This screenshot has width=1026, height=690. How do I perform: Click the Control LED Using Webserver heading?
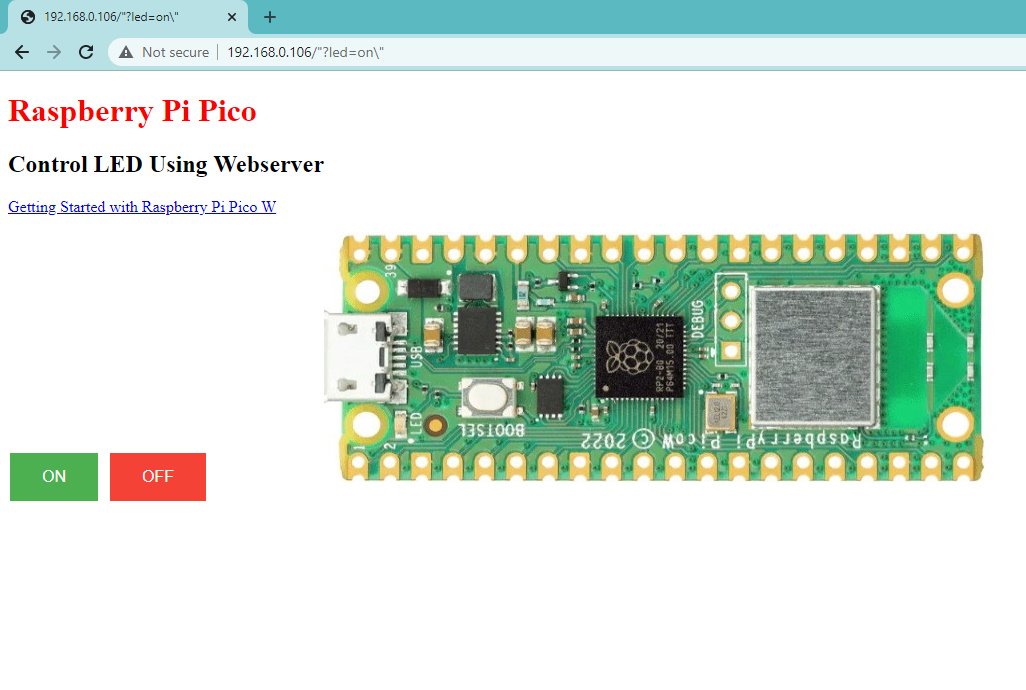[x=166, y=164]
